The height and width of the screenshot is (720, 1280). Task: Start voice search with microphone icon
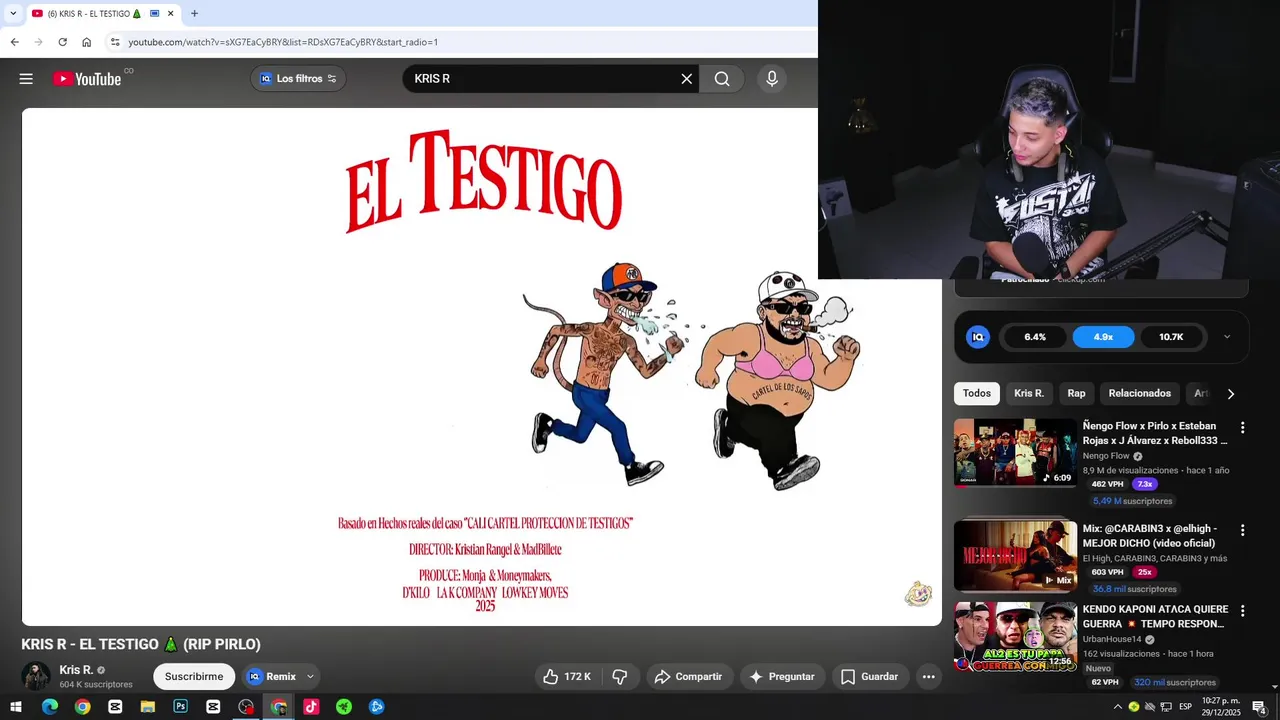click(x=771, y=79)
